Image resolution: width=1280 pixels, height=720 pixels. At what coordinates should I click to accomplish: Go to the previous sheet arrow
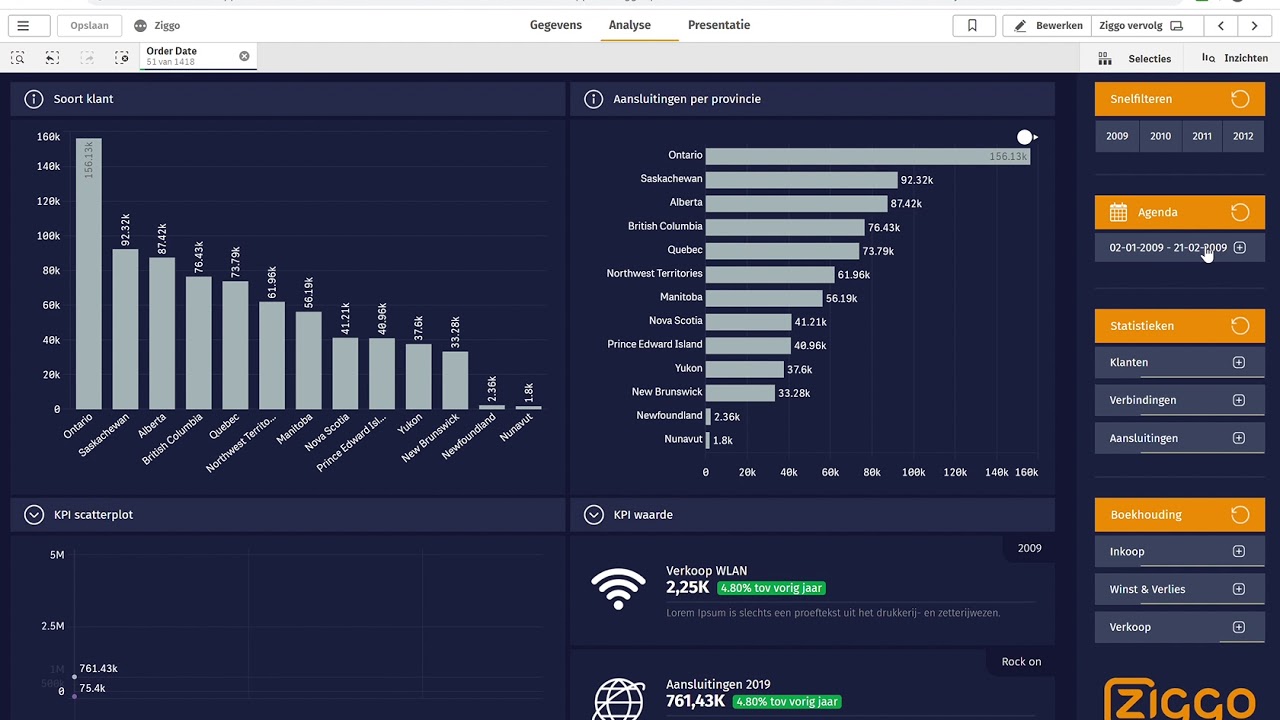click(x=1221, y=26)
